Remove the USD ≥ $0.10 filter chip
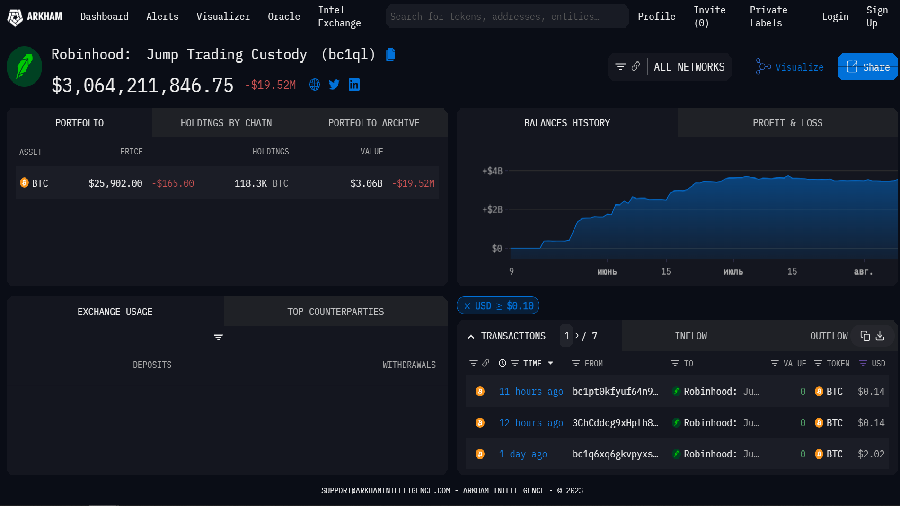Image resolution: width=900 pixels, height=506 pixels. [x=467, y=306]
